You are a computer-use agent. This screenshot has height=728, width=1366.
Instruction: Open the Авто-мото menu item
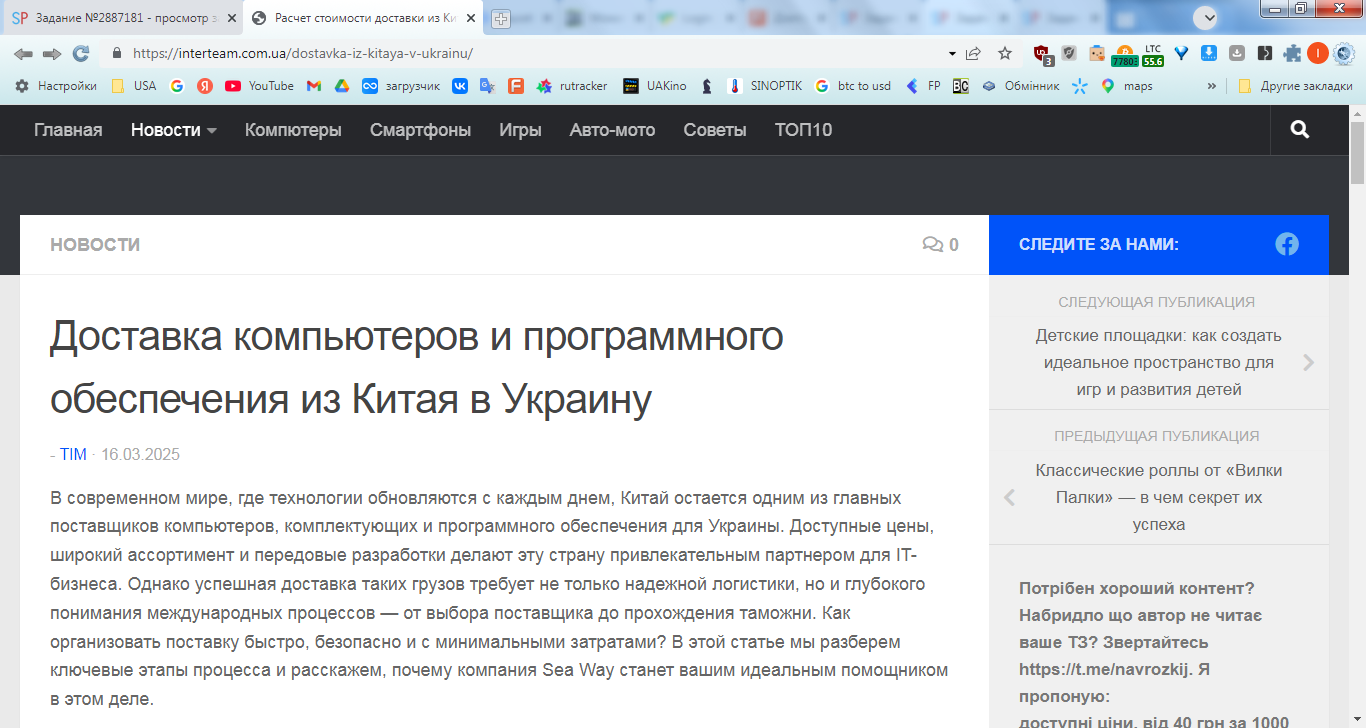tap(613, 130)
